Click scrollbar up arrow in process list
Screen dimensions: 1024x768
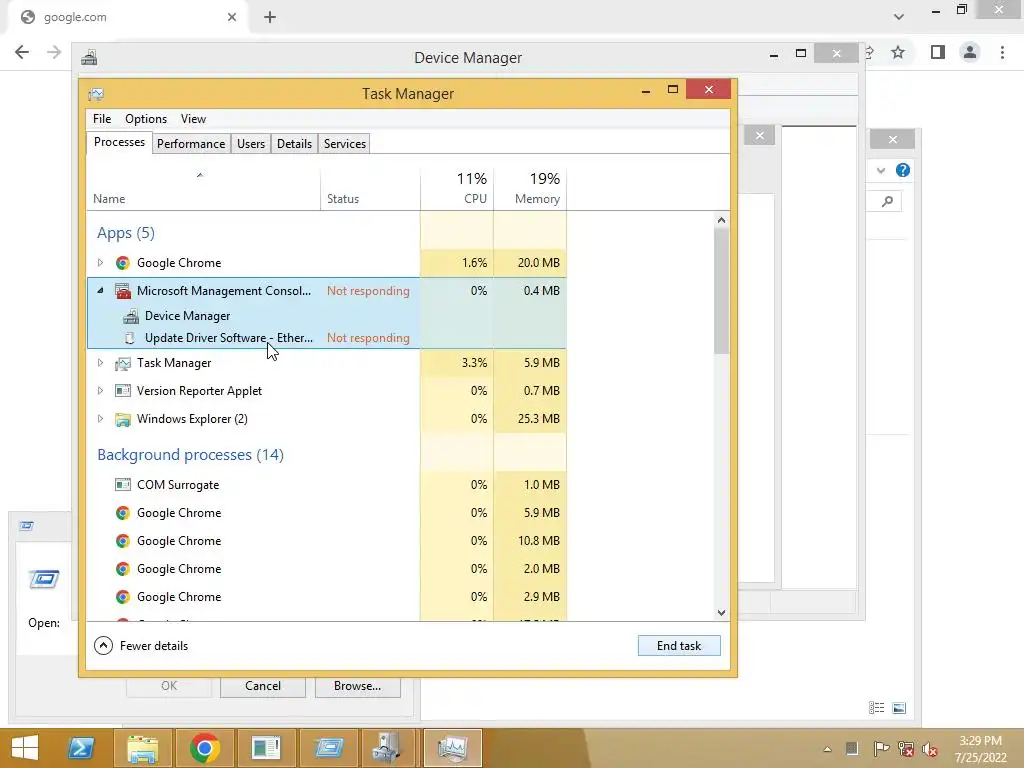[721, 220]
